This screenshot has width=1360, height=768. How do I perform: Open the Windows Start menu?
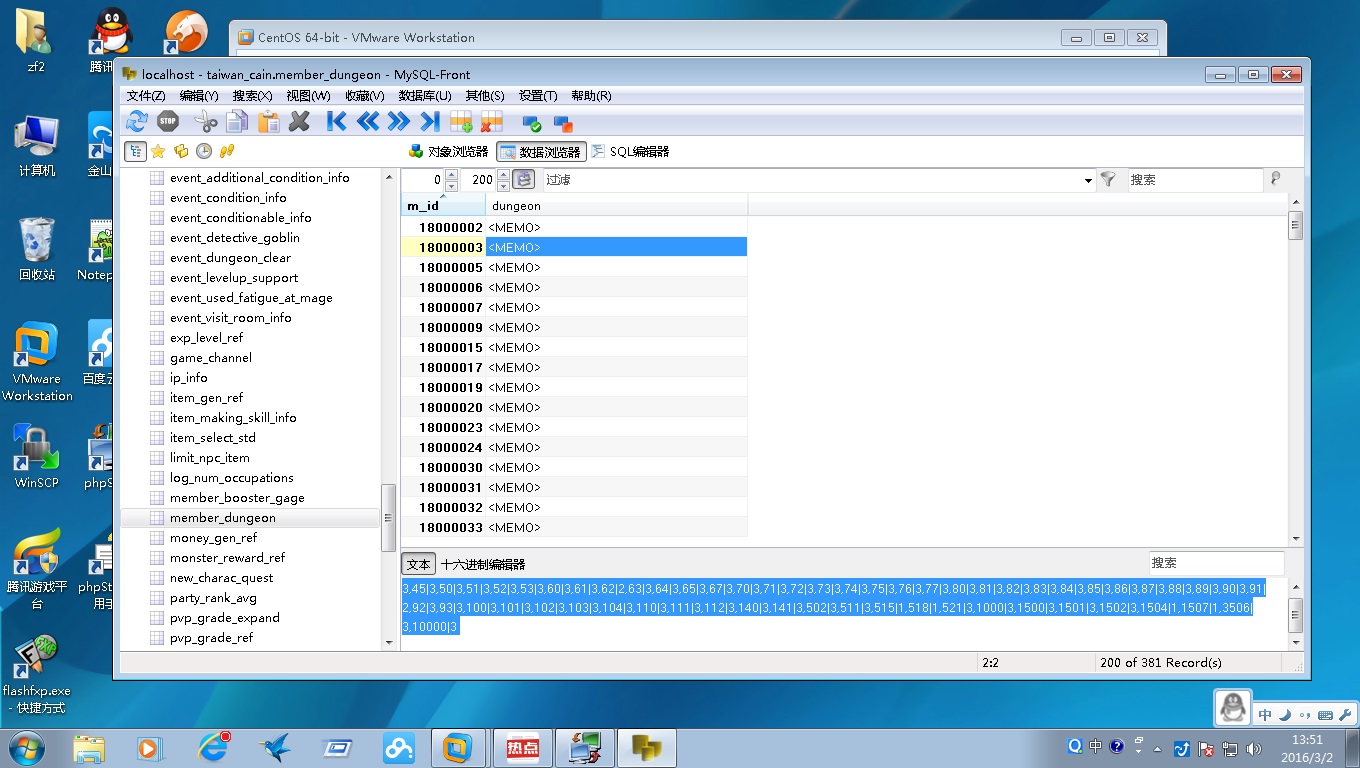click(x=27, y=747)
